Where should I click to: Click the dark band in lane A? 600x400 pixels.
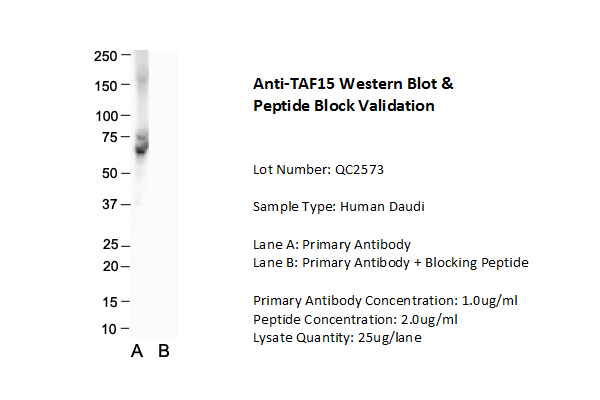[141, 148]
